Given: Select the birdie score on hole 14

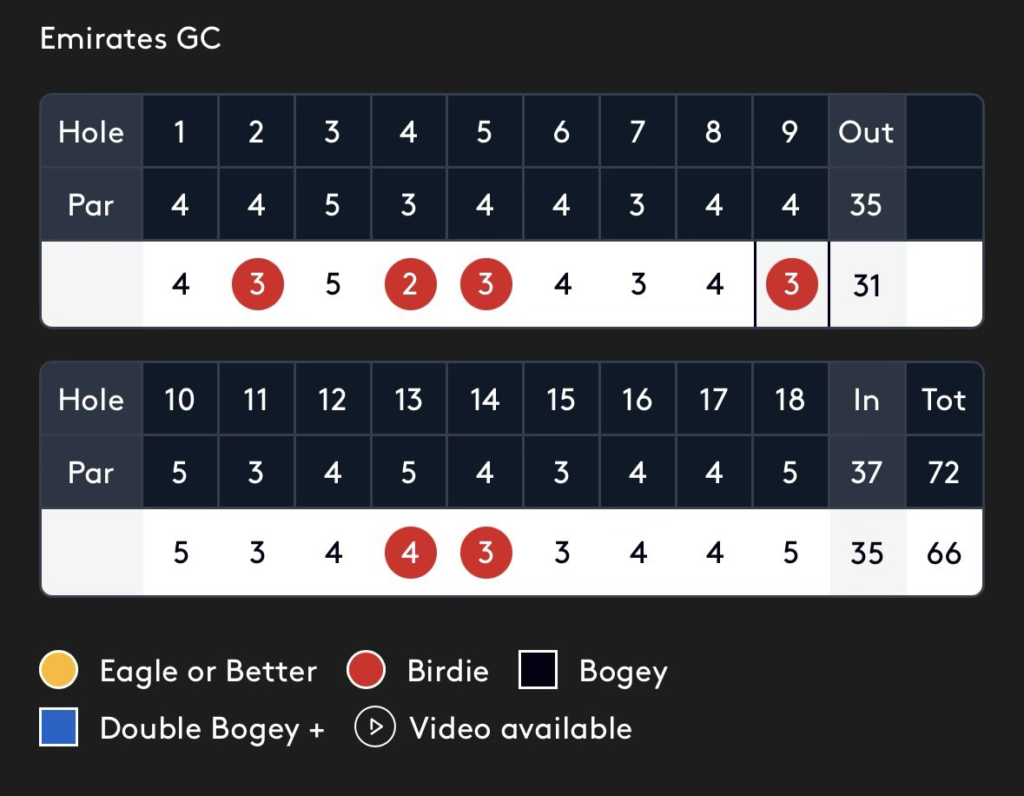Looking at the screenshot, I should pos(486,553).
